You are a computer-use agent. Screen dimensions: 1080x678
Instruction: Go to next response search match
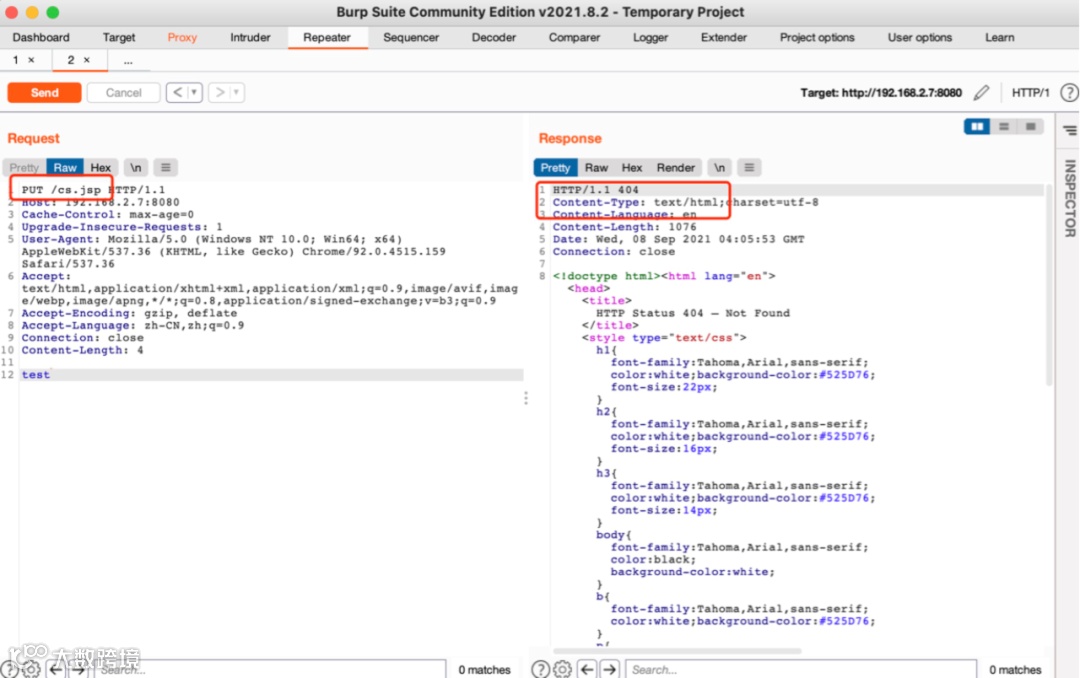610,669
